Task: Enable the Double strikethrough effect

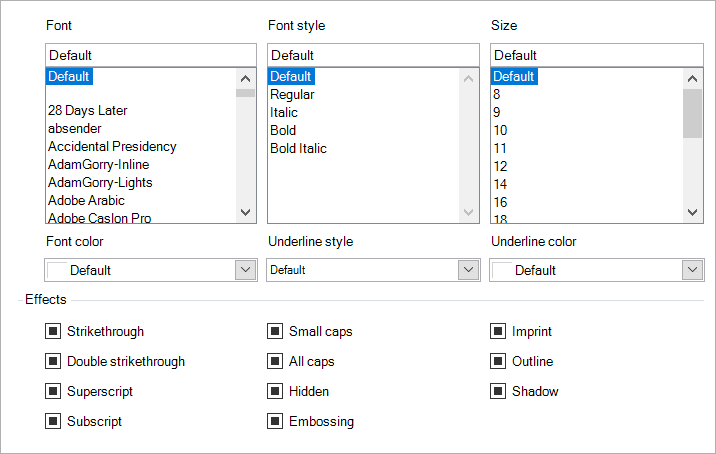Action: 53,361
